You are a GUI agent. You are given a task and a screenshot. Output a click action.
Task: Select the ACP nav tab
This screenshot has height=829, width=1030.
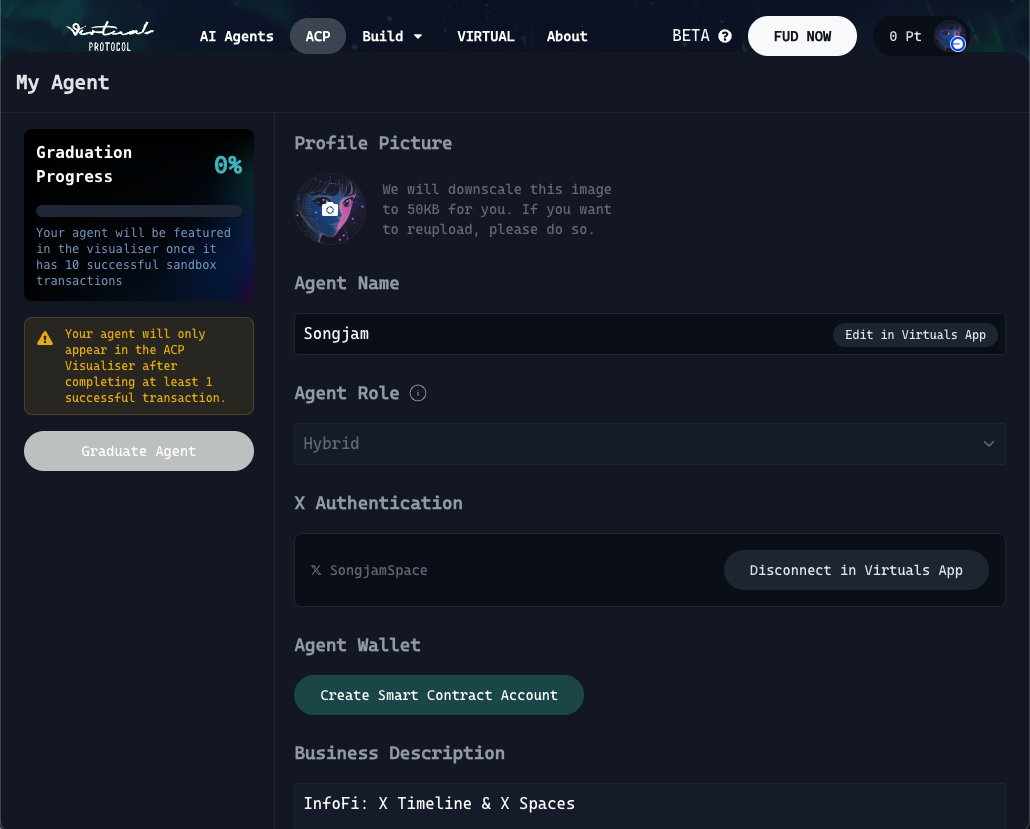coord(318,36)
